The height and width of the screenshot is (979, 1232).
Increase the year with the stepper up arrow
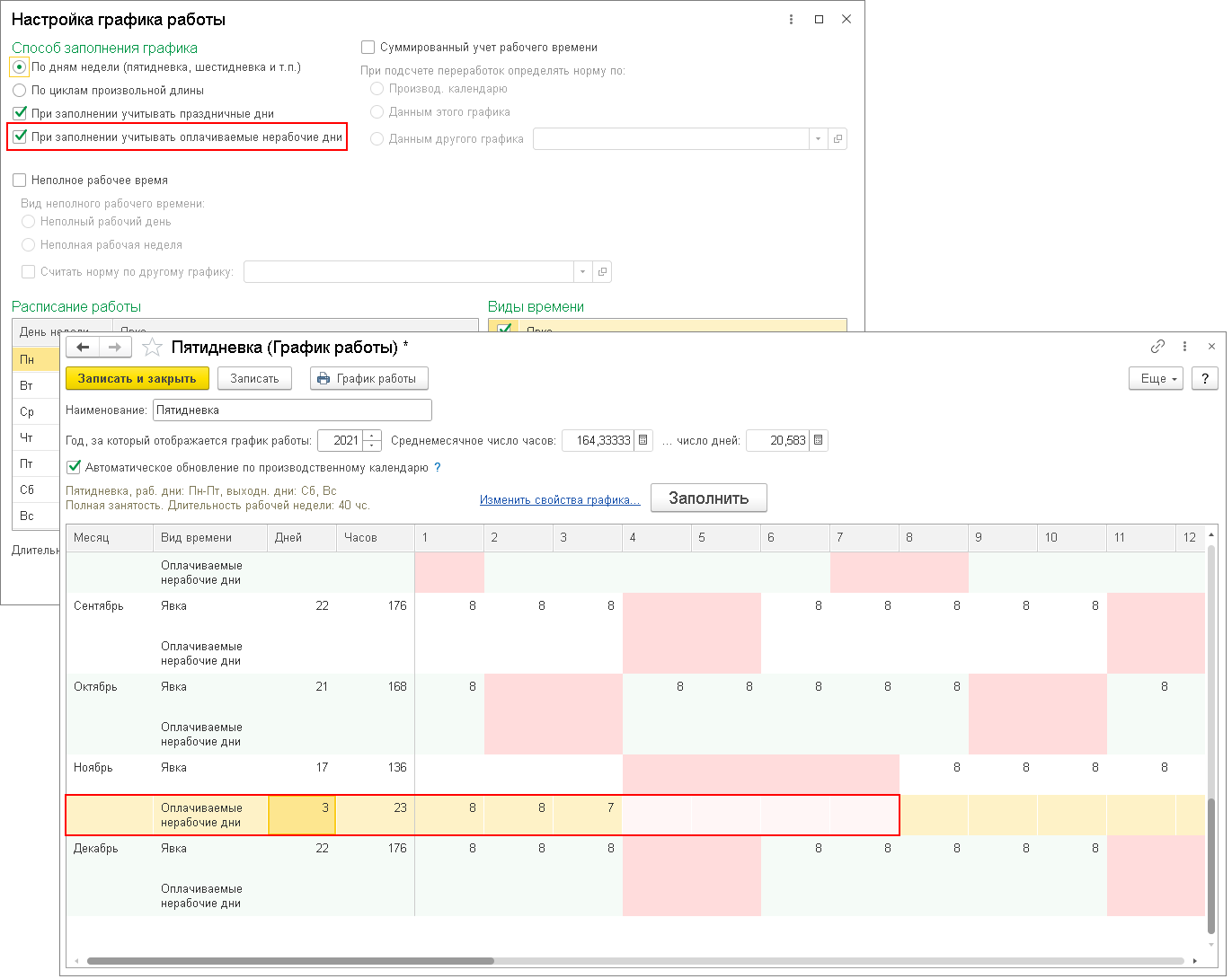click(x=372, y=437)
